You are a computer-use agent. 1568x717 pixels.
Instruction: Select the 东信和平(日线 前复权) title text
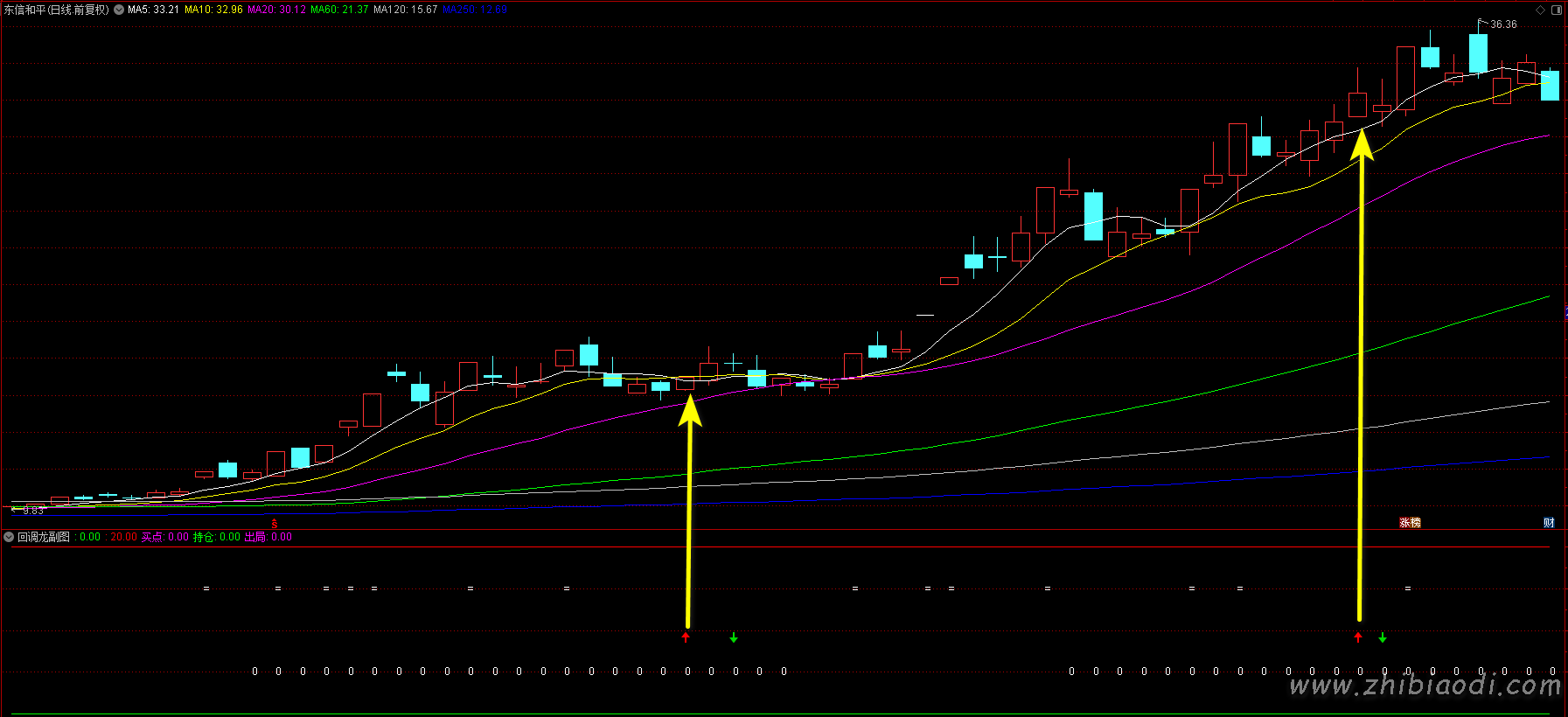[x=57, y=10]
